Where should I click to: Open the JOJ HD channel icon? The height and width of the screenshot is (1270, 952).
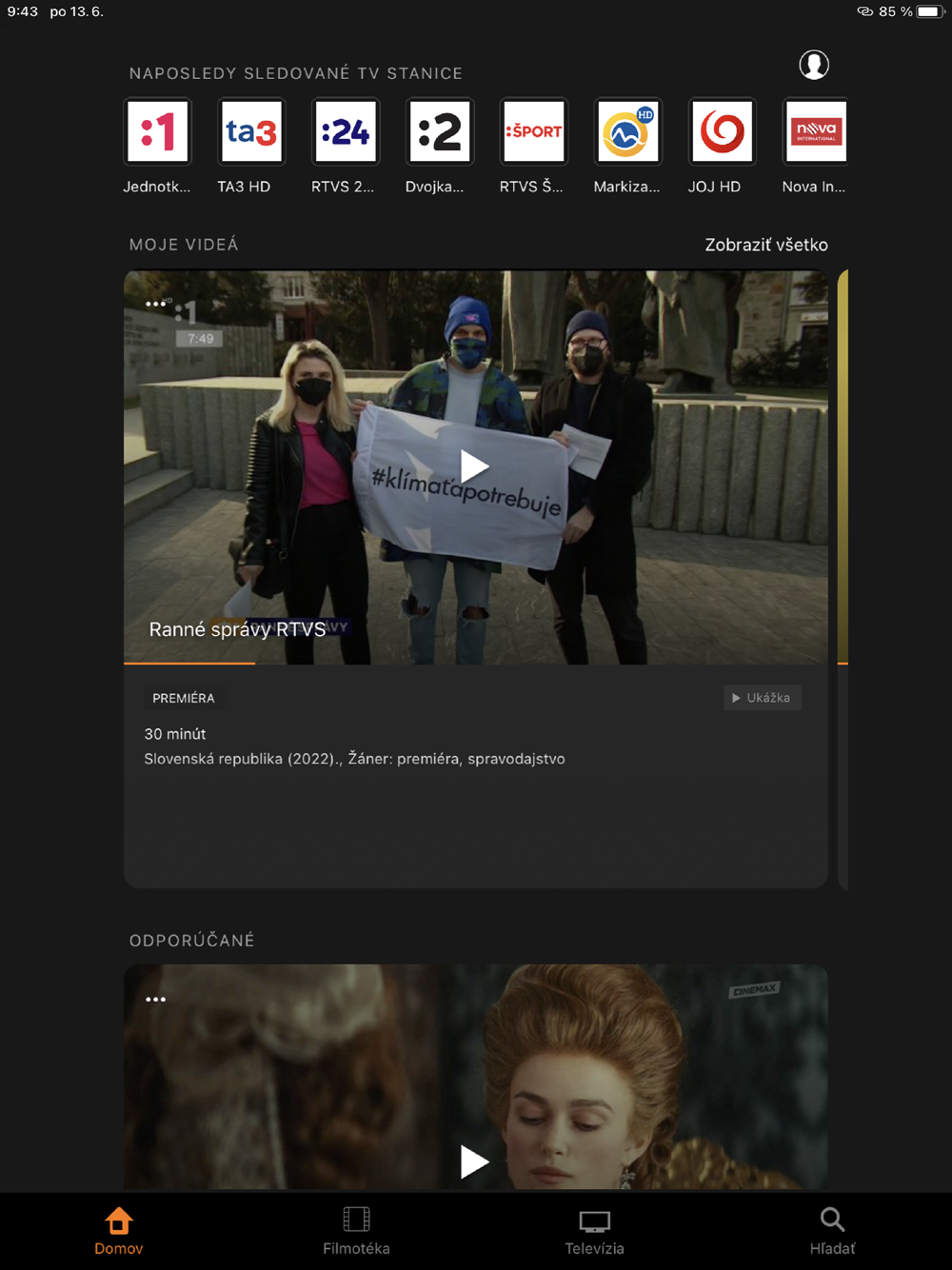722,131
